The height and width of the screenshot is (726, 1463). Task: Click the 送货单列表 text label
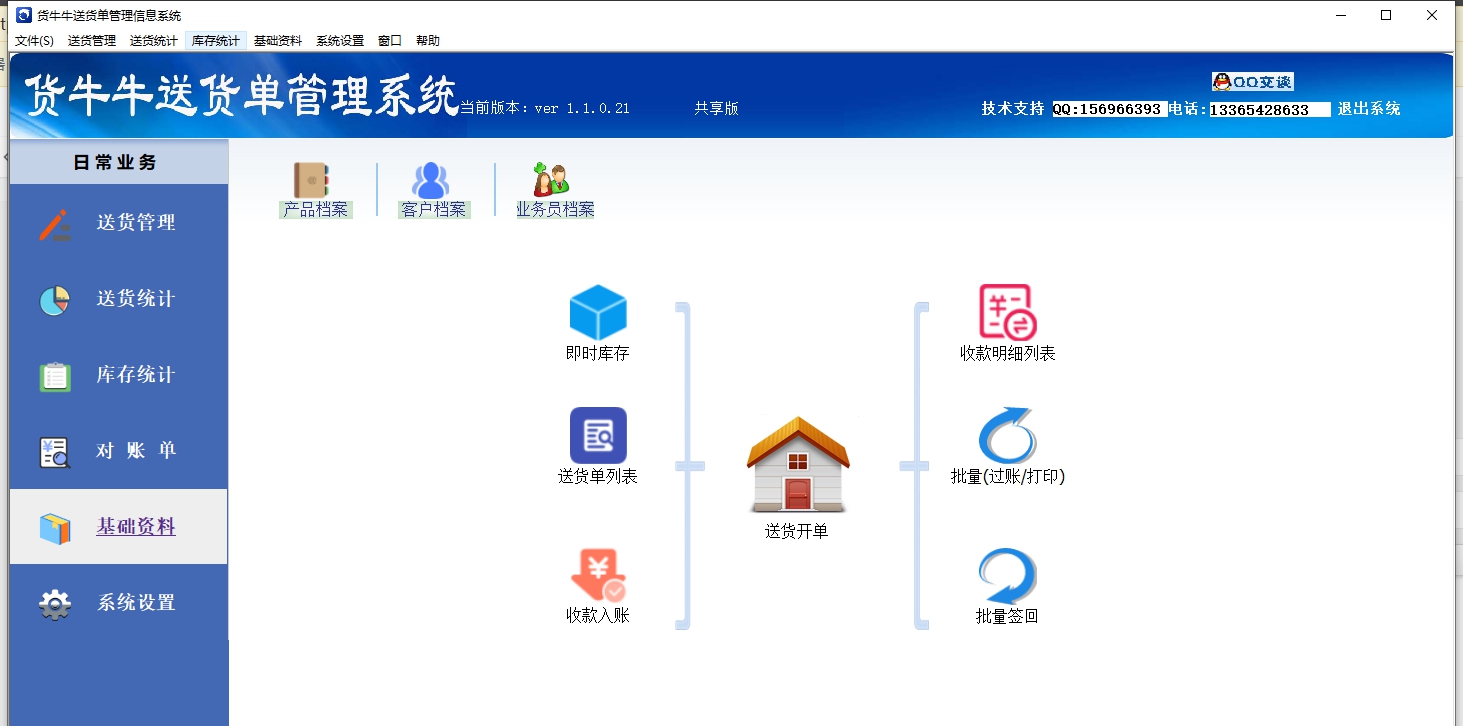[x=598, y=477]
